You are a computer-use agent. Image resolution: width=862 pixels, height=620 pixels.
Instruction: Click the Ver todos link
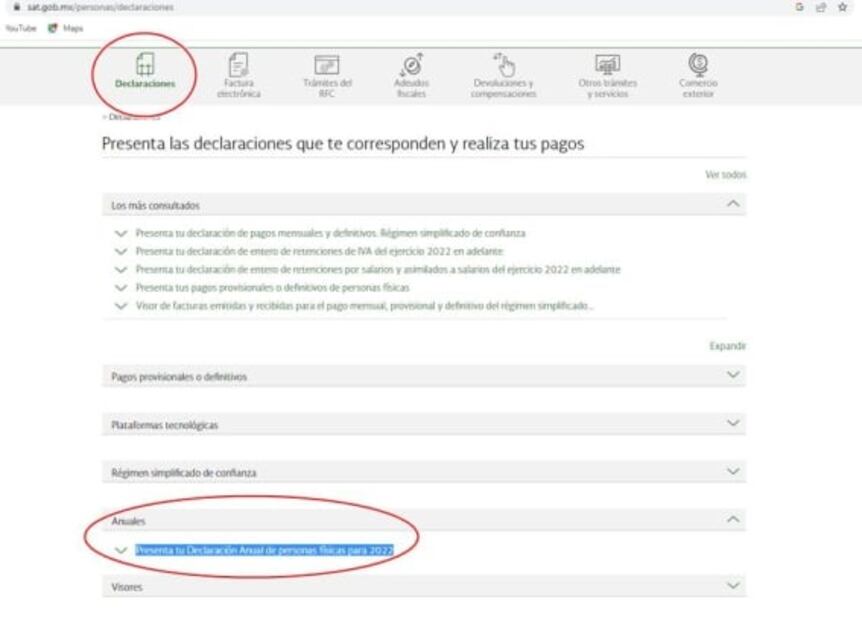725,173
